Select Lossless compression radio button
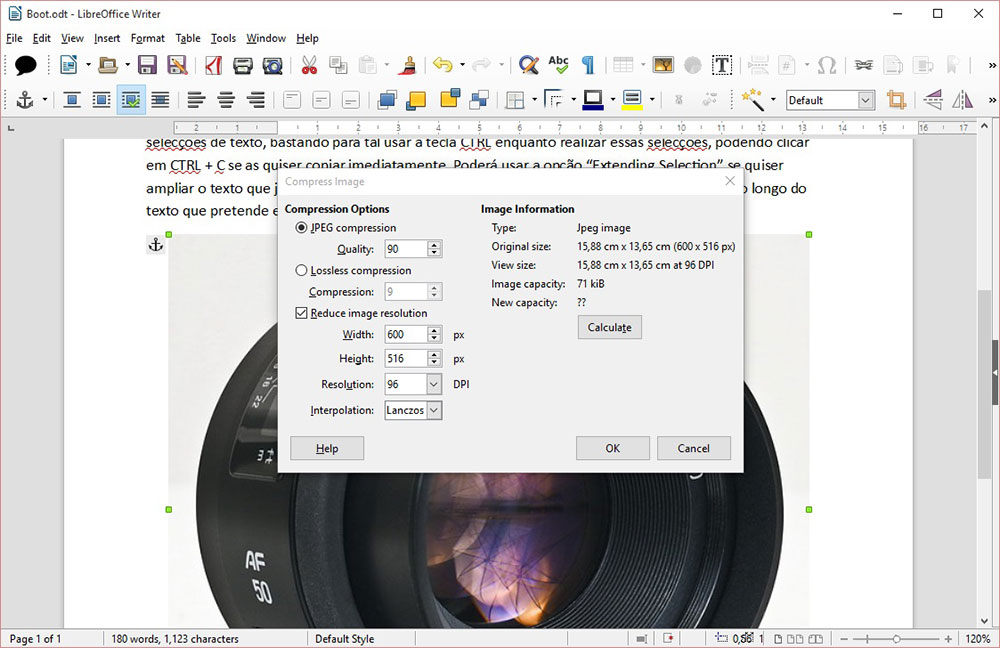 (x=302, y=270)
